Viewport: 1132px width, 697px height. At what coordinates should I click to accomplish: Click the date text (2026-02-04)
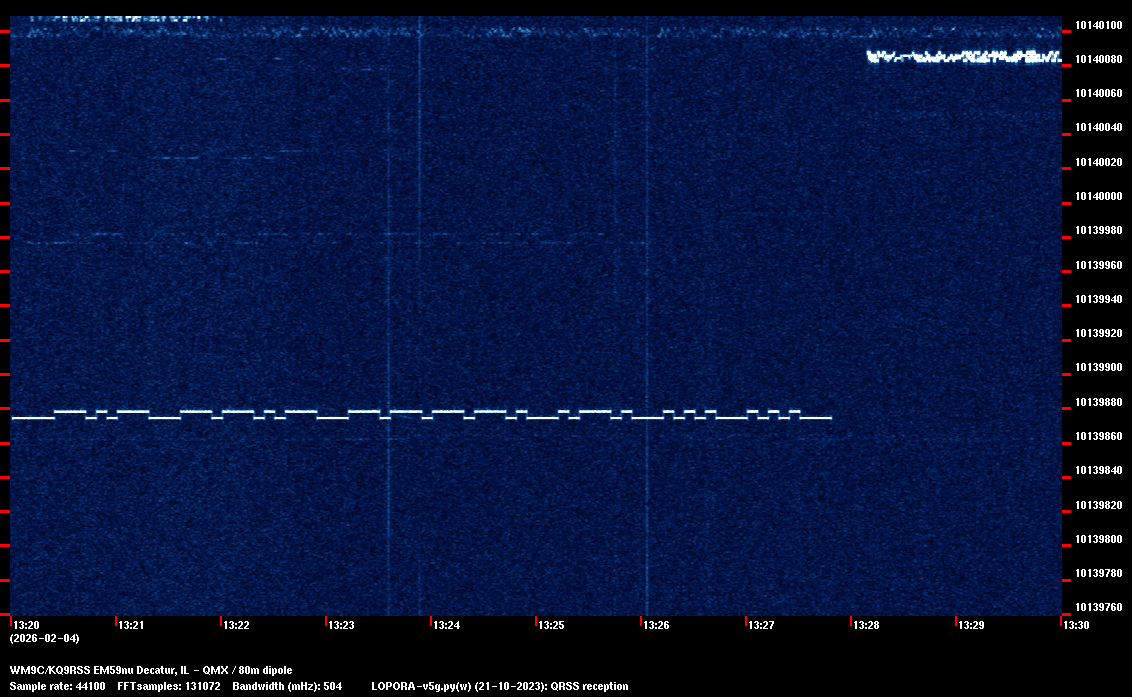(x=44, y=638)
